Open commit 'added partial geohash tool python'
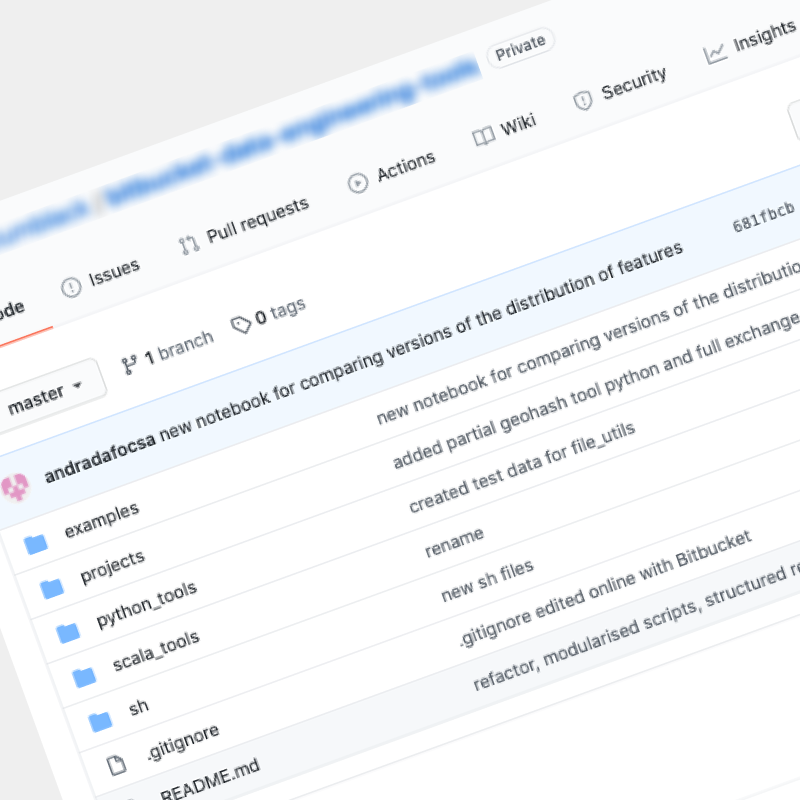 click(596, 391)
